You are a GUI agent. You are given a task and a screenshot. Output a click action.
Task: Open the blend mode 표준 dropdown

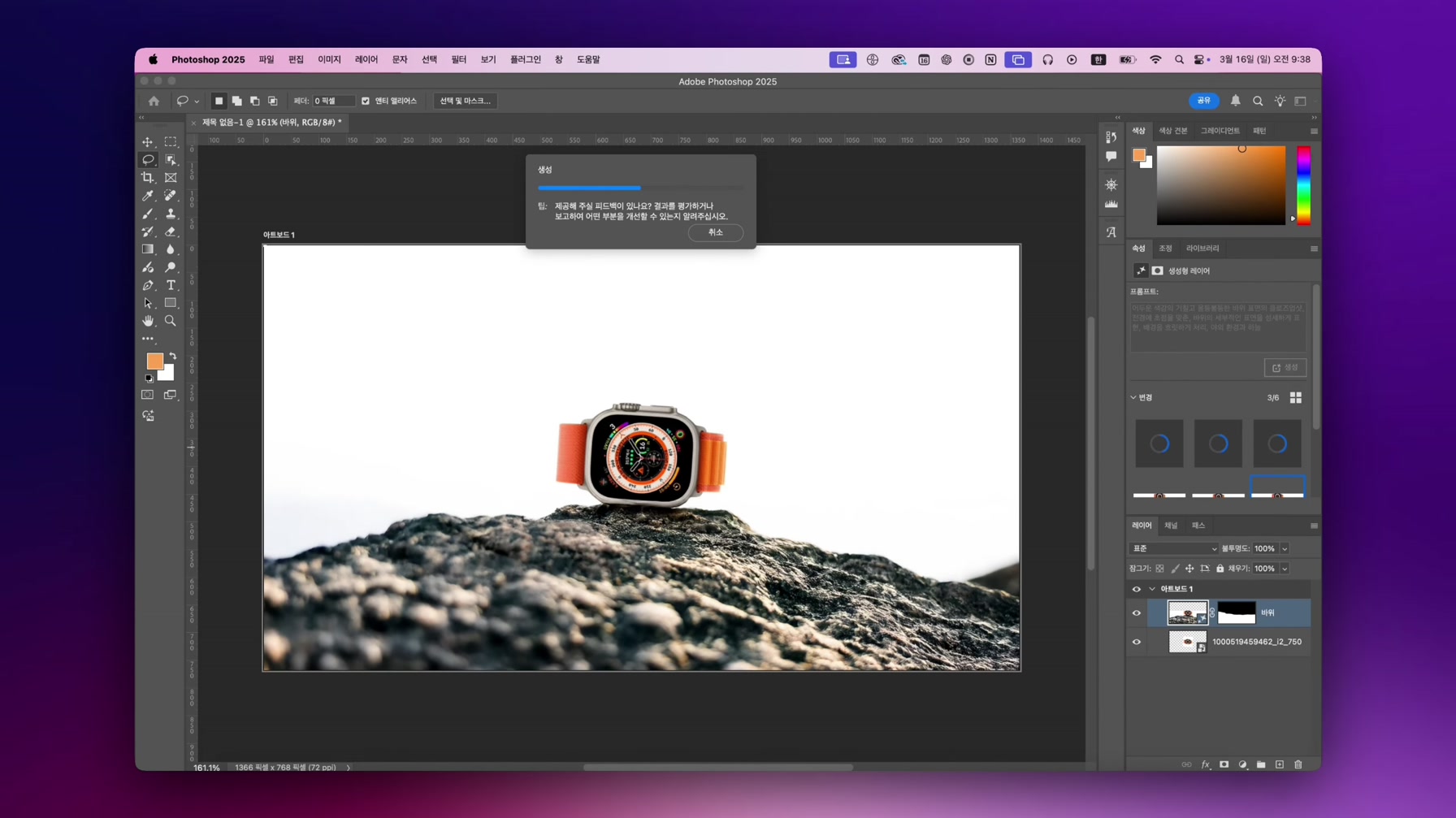pos(1174,548)
